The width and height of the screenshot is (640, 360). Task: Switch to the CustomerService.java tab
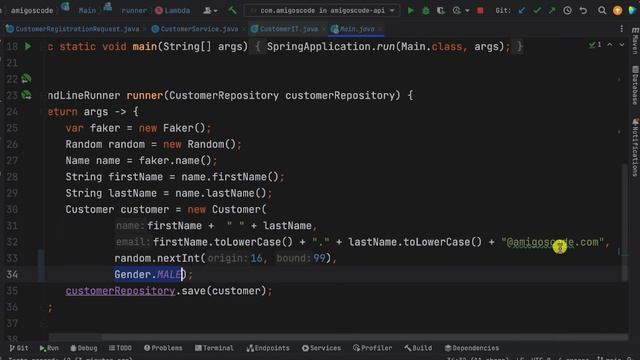click(195, 29)
